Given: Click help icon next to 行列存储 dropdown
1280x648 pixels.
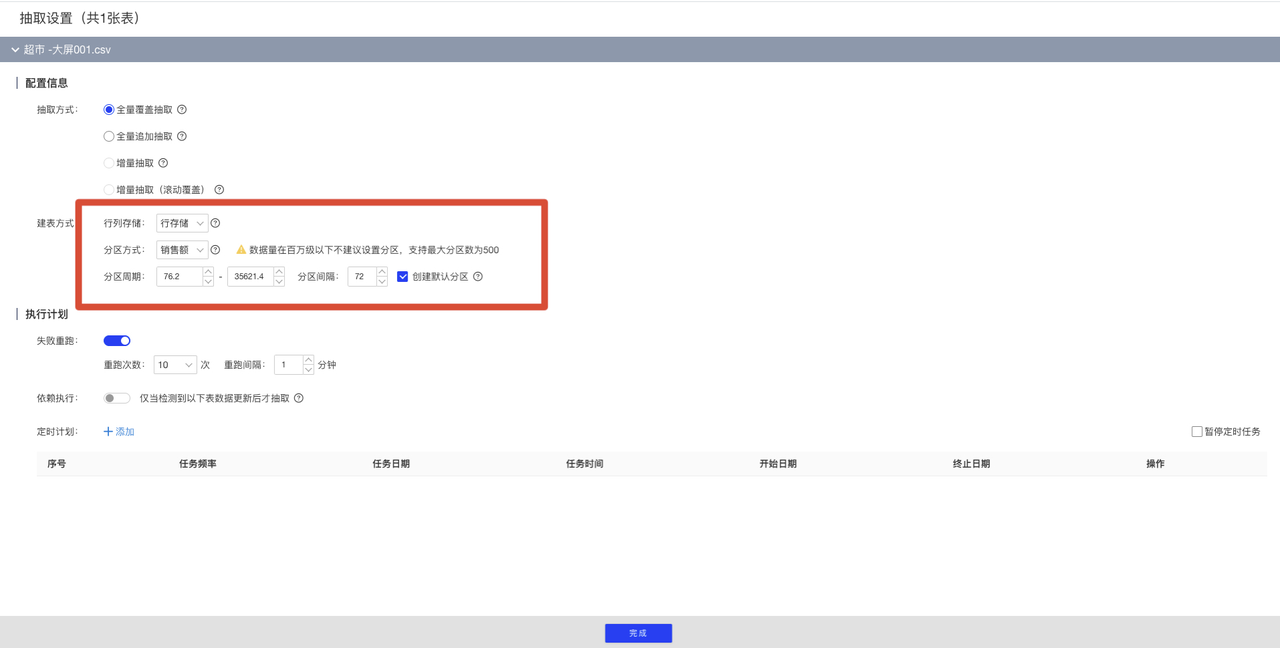Looking at the screenshot, I should [215, 223].
